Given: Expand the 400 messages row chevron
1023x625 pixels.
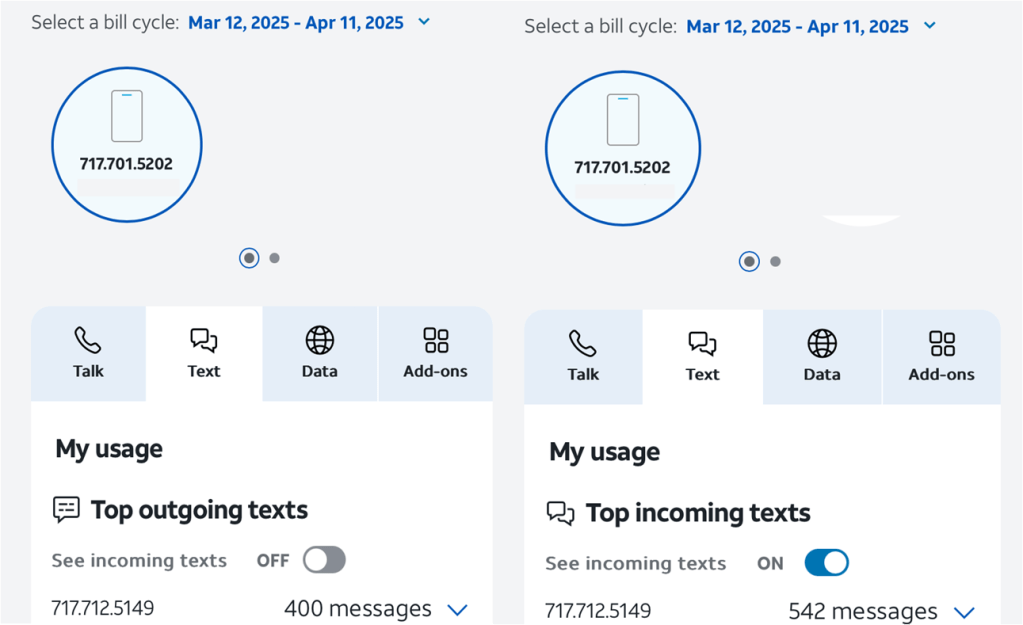Looking at the screenshot, I should tap(457, 609).
